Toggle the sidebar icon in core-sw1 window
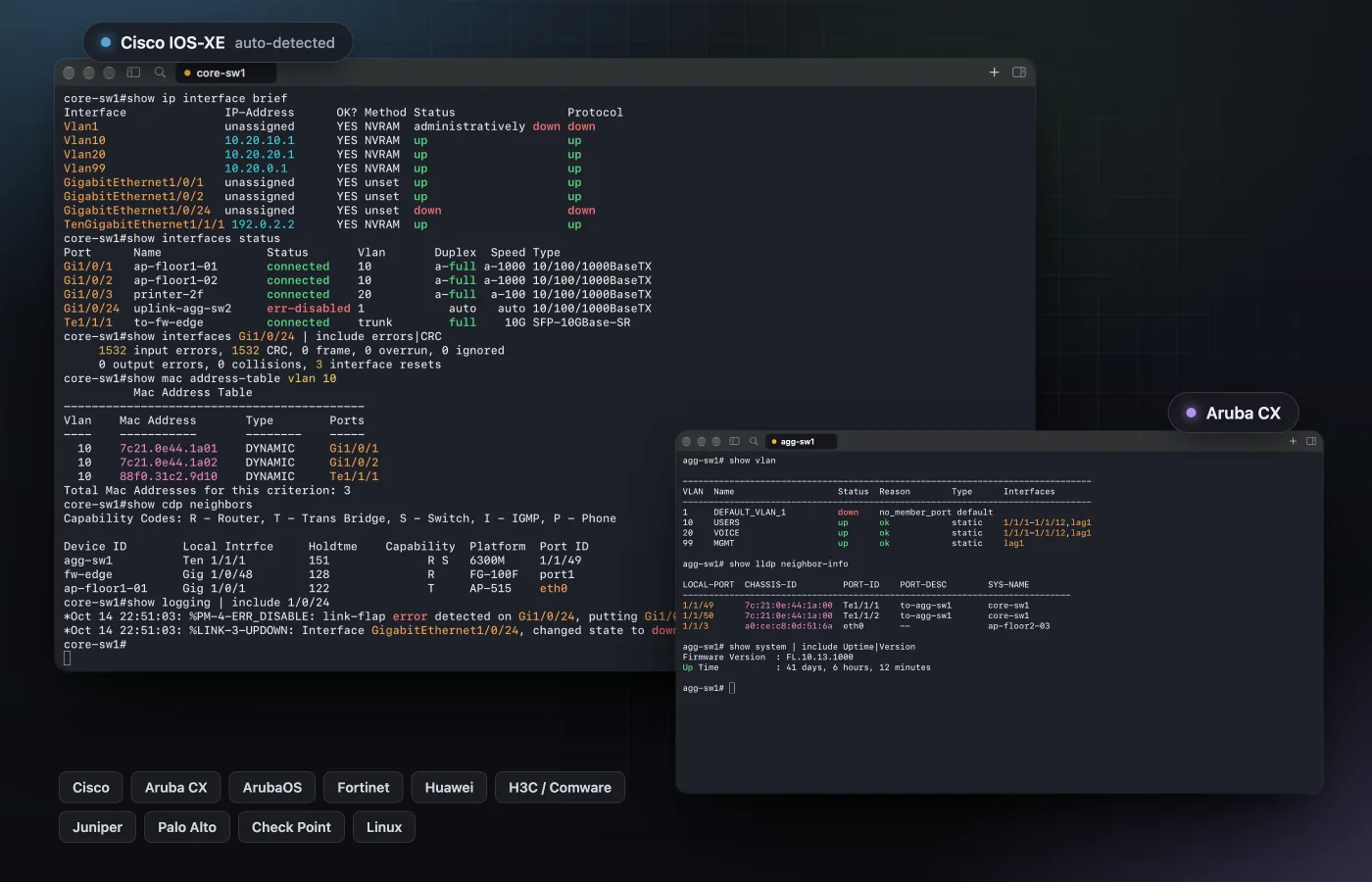This screenshot has width=1372, height=882. pyautogui.click(x=133, y=73)
